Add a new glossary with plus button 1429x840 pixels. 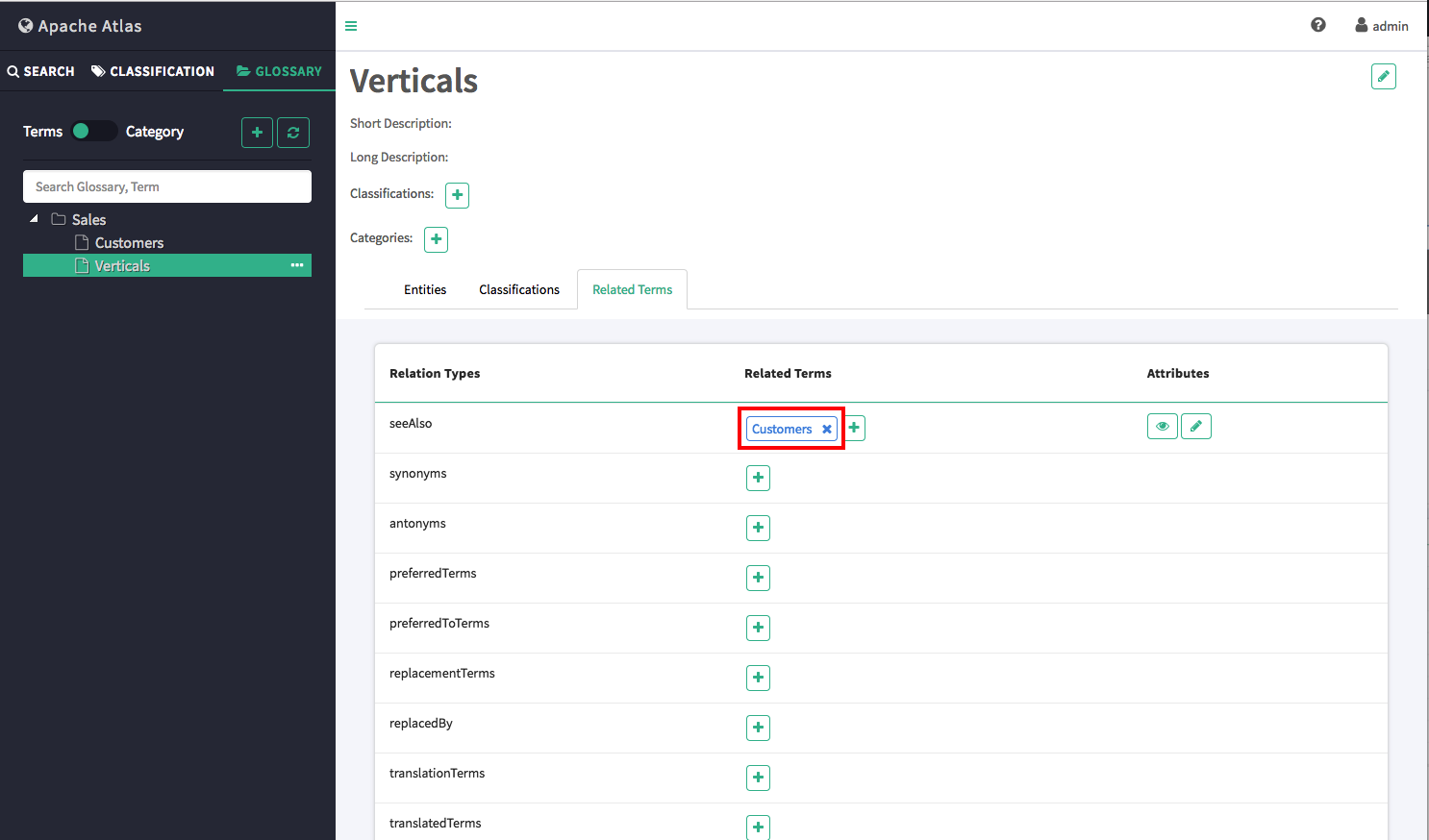257,133
